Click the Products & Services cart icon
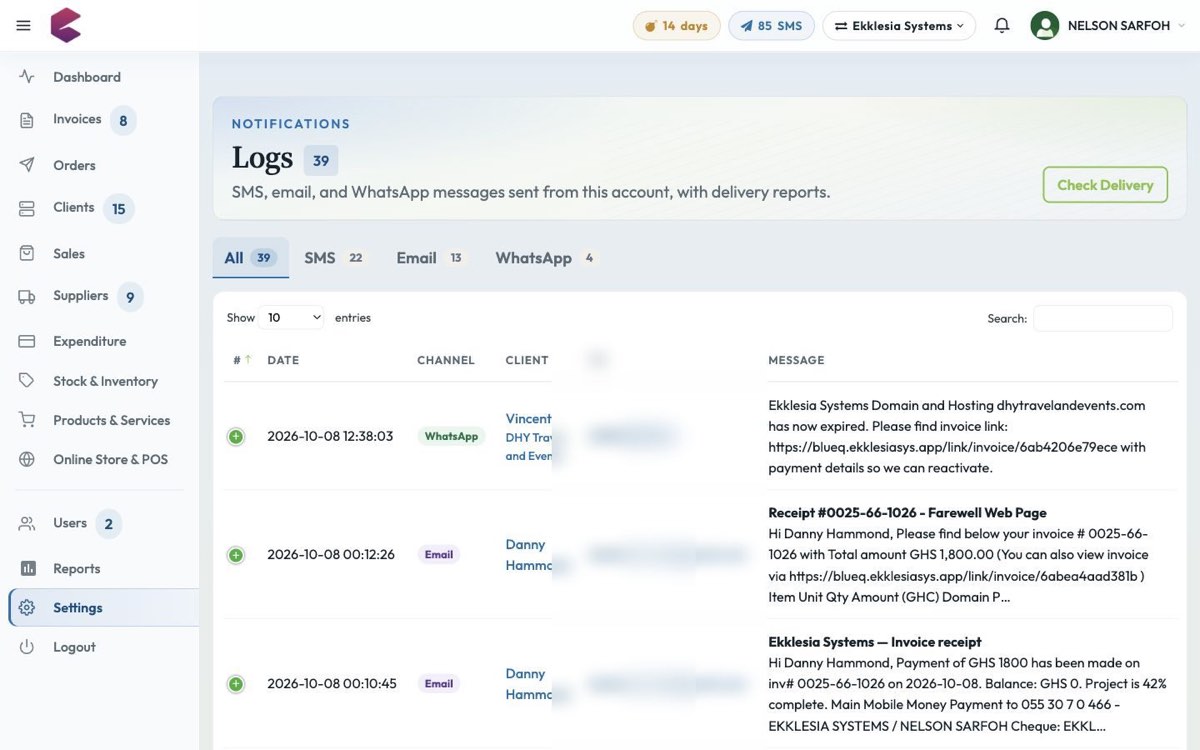1200x750 pixels. click(x=27, y=420)
